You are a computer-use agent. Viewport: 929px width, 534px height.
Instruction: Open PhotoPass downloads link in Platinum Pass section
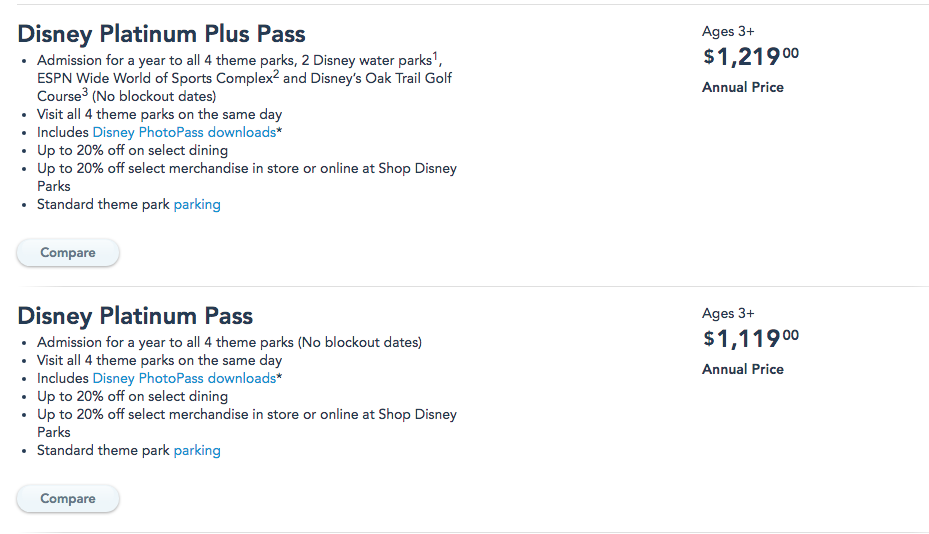point(184,378)
